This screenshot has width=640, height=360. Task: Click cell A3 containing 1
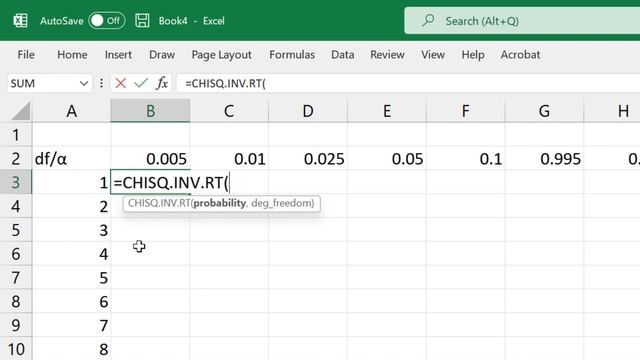(71, 182)
